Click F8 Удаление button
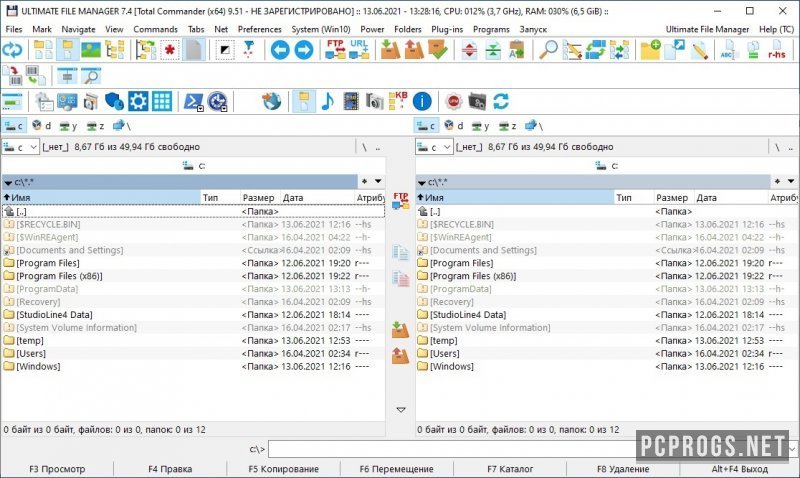Viewport: 800px width, 478px height. (623, 469)
